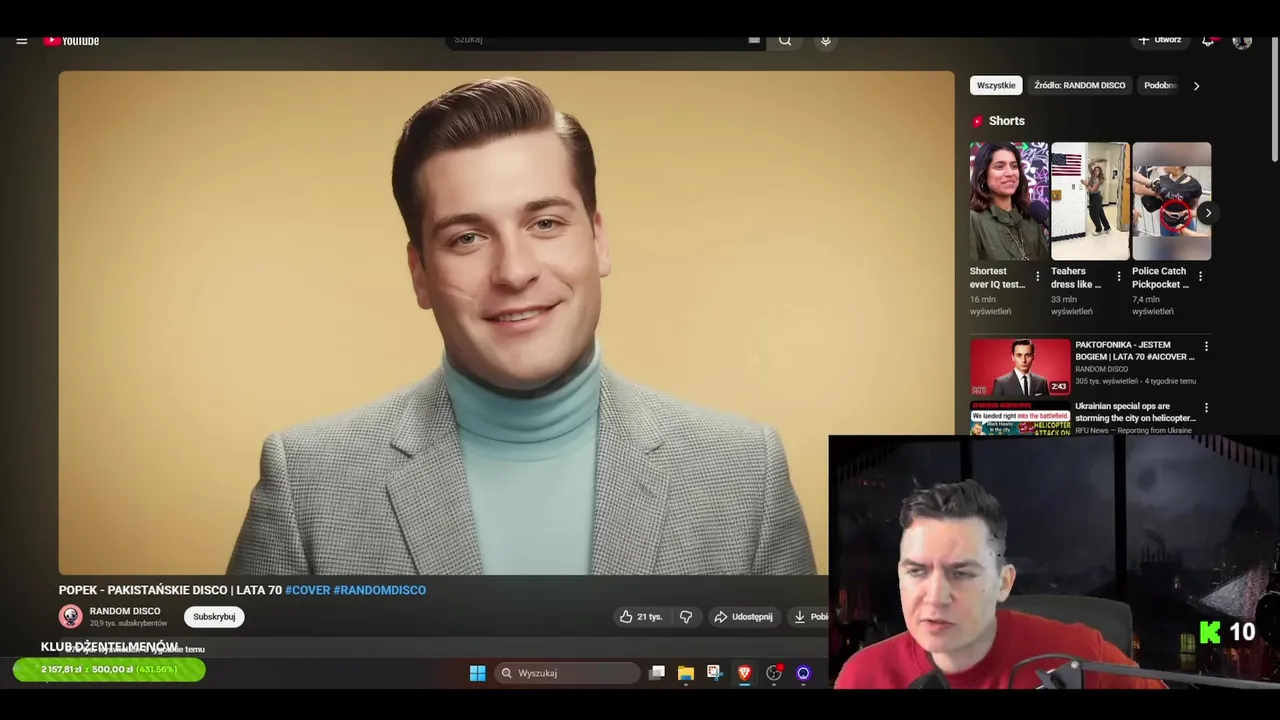
Task: Open the notifications bell
Action: coord(1208,40)
